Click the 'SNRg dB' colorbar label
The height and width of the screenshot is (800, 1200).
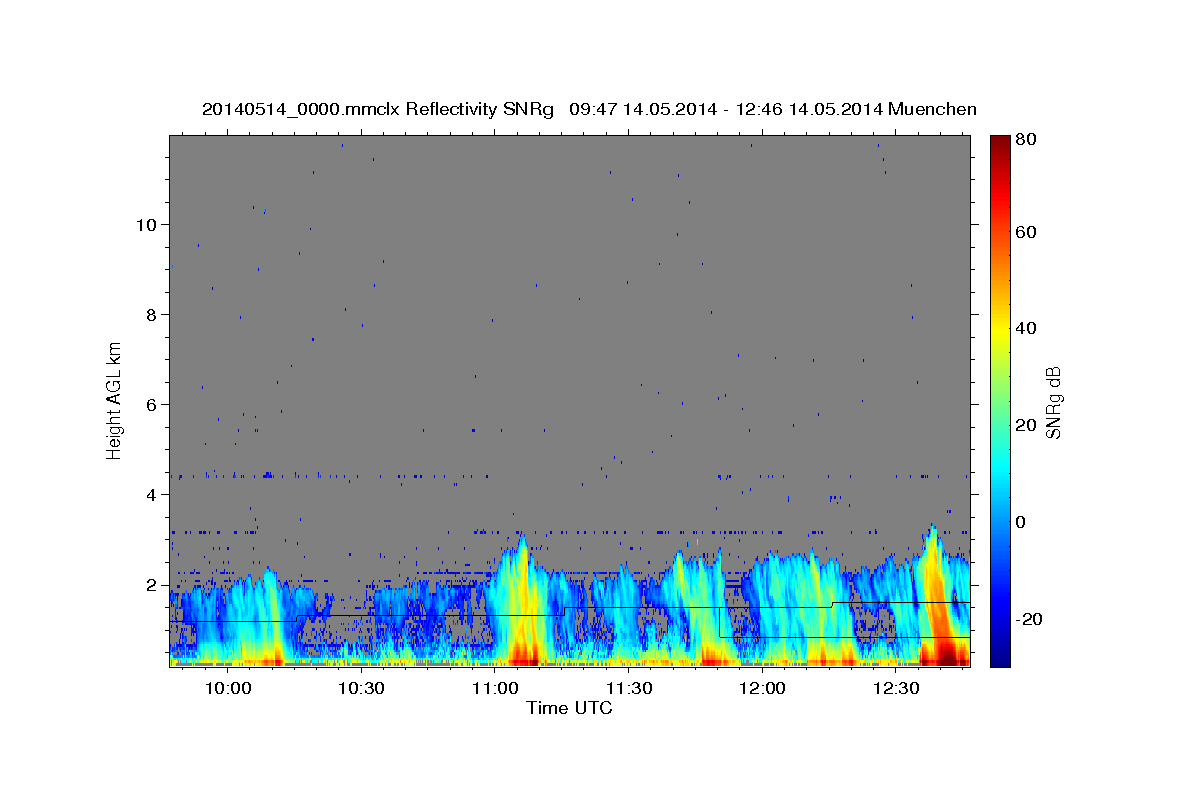click(x=1053, y=400)
